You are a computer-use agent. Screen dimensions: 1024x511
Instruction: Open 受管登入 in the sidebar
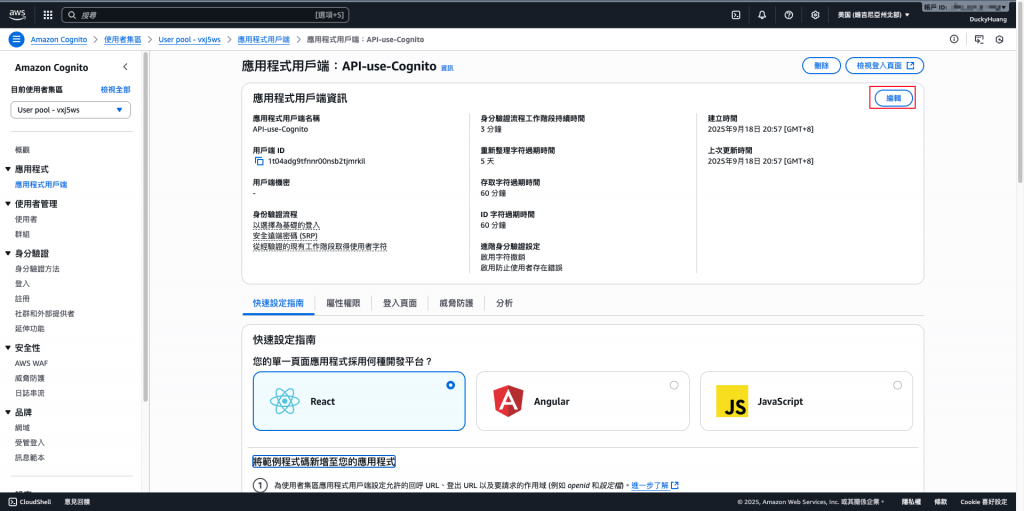(x=29, y=442)
